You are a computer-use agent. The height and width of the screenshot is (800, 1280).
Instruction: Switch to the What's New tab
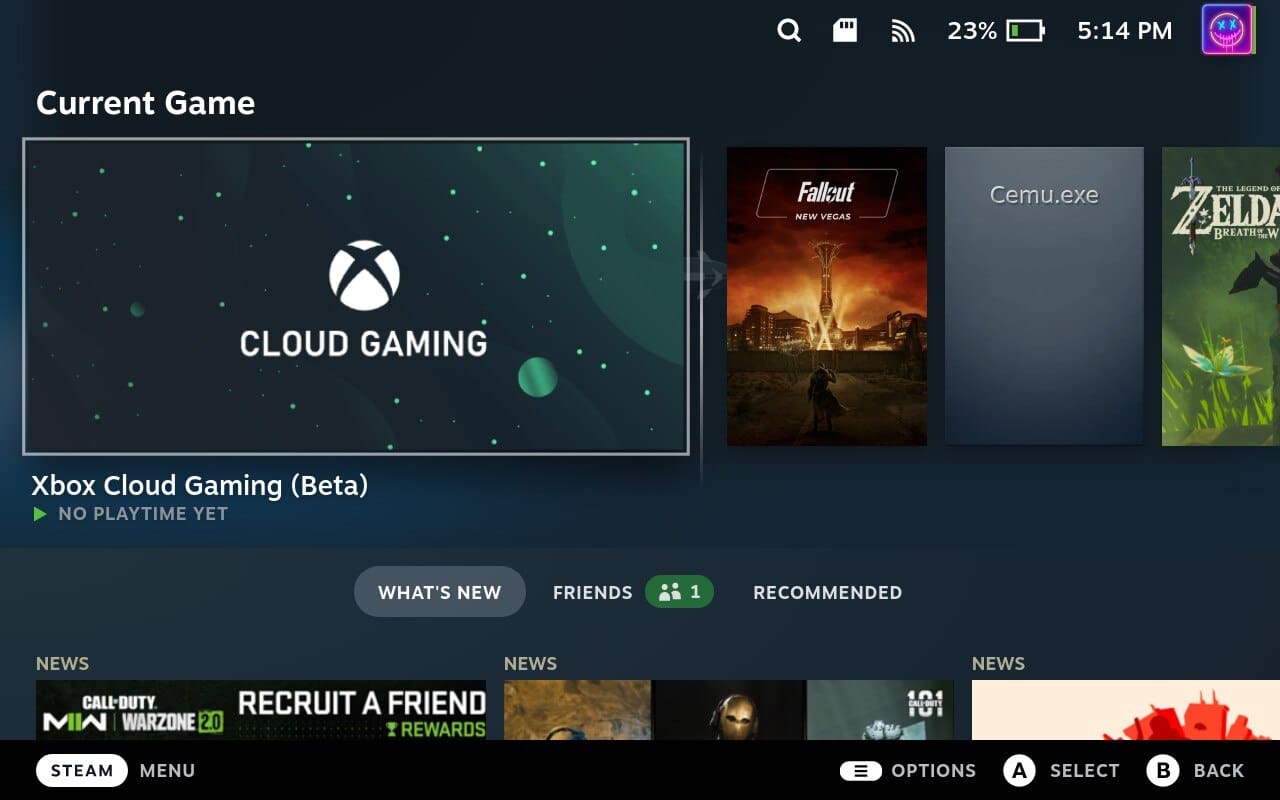point(440,592)
